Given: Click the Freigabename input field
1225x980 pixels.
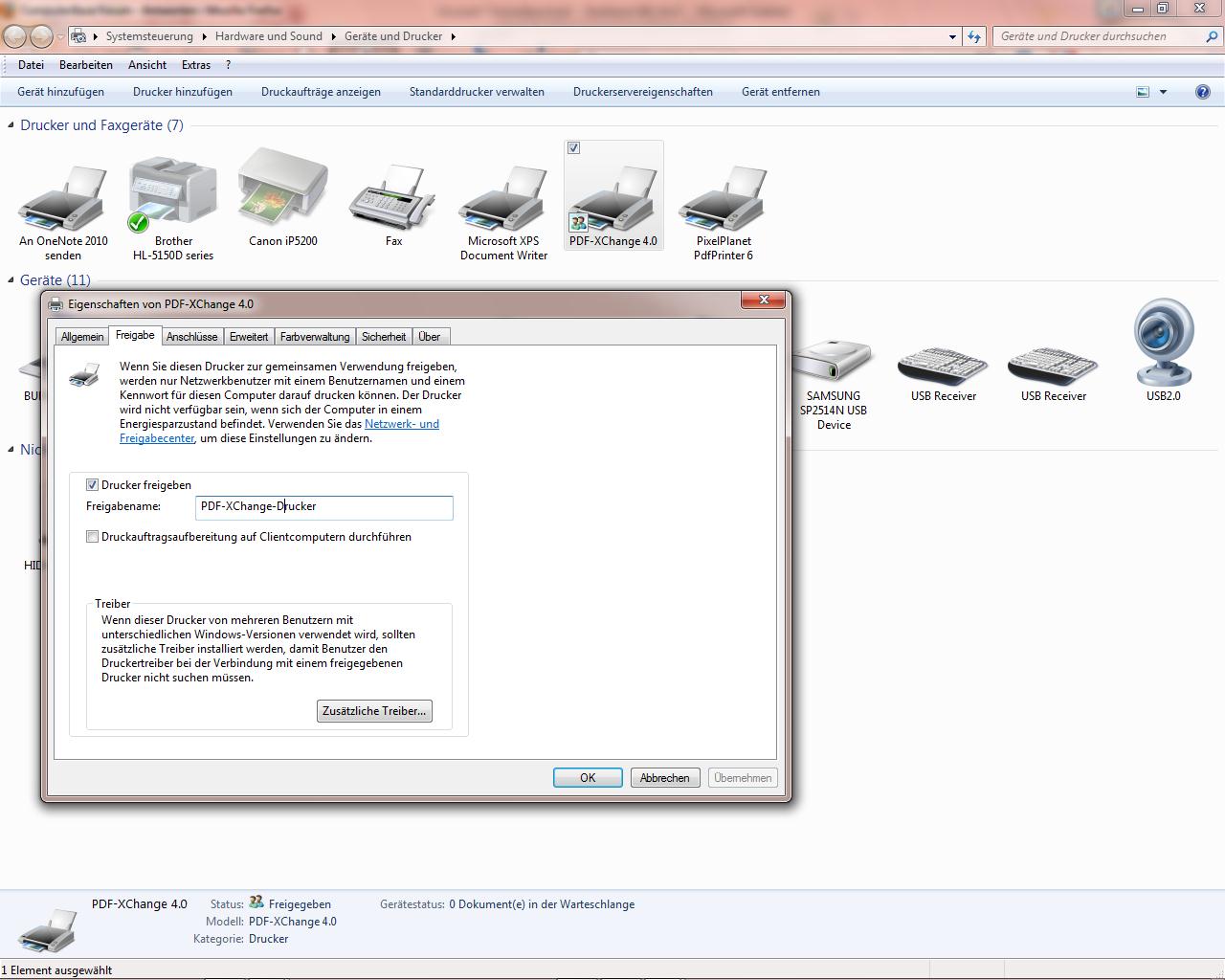Looking at the screenshot, I should click(x=324, y=507).
